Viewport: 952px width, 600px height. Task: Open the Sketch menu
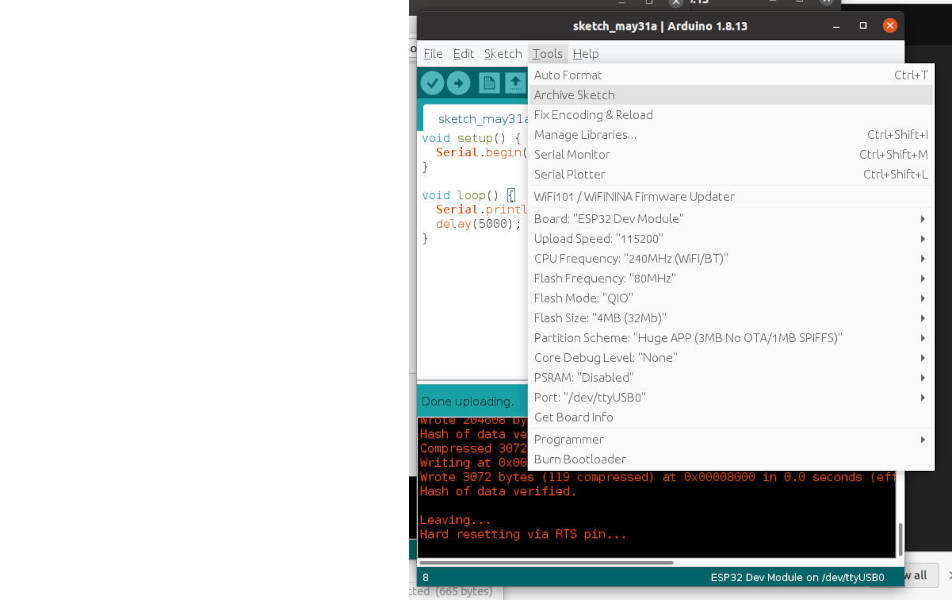503,53
